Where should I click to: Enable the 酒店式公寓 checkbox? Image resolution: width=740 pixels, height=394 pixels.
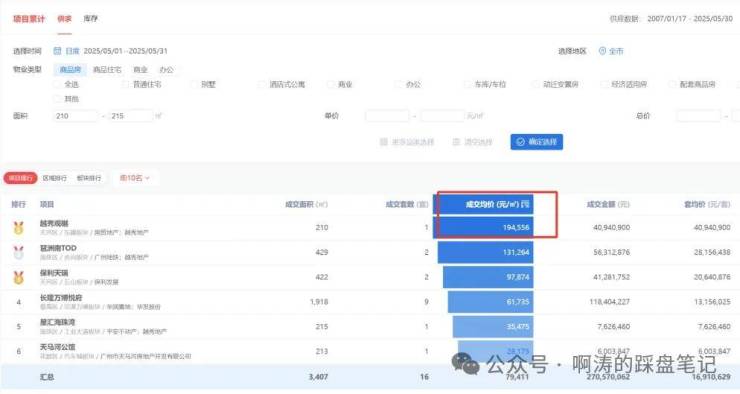click(262, 84)
